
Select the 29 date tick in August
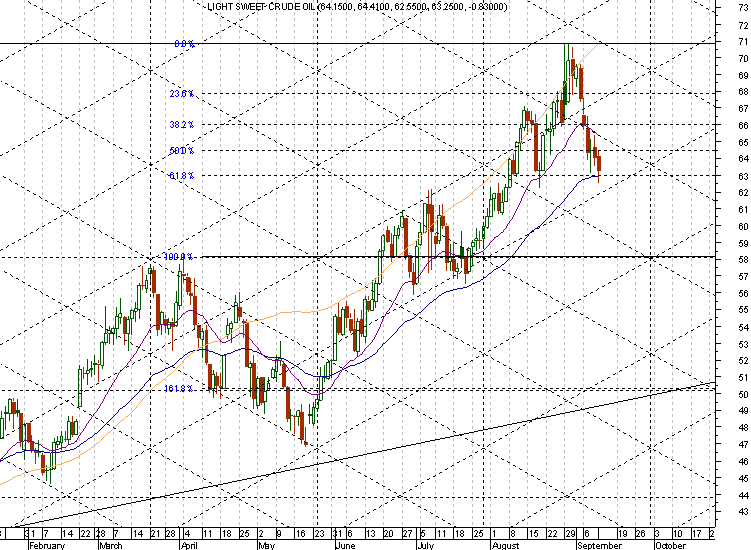(x=570, y=534)
